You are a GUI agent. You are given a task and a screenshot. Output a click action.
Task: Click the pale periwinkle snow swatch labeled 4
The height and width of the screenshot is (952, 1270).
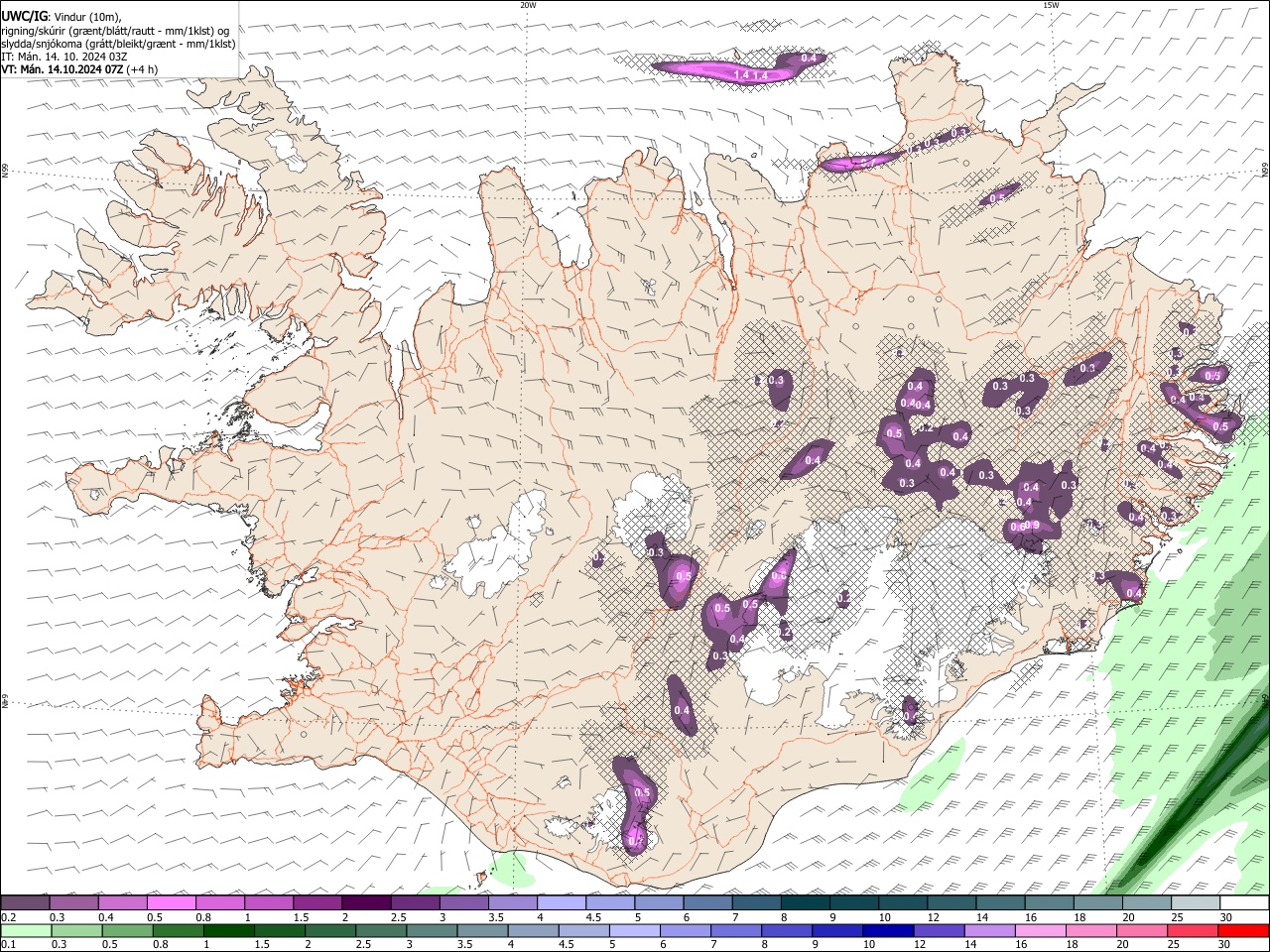tap(562, 902)
